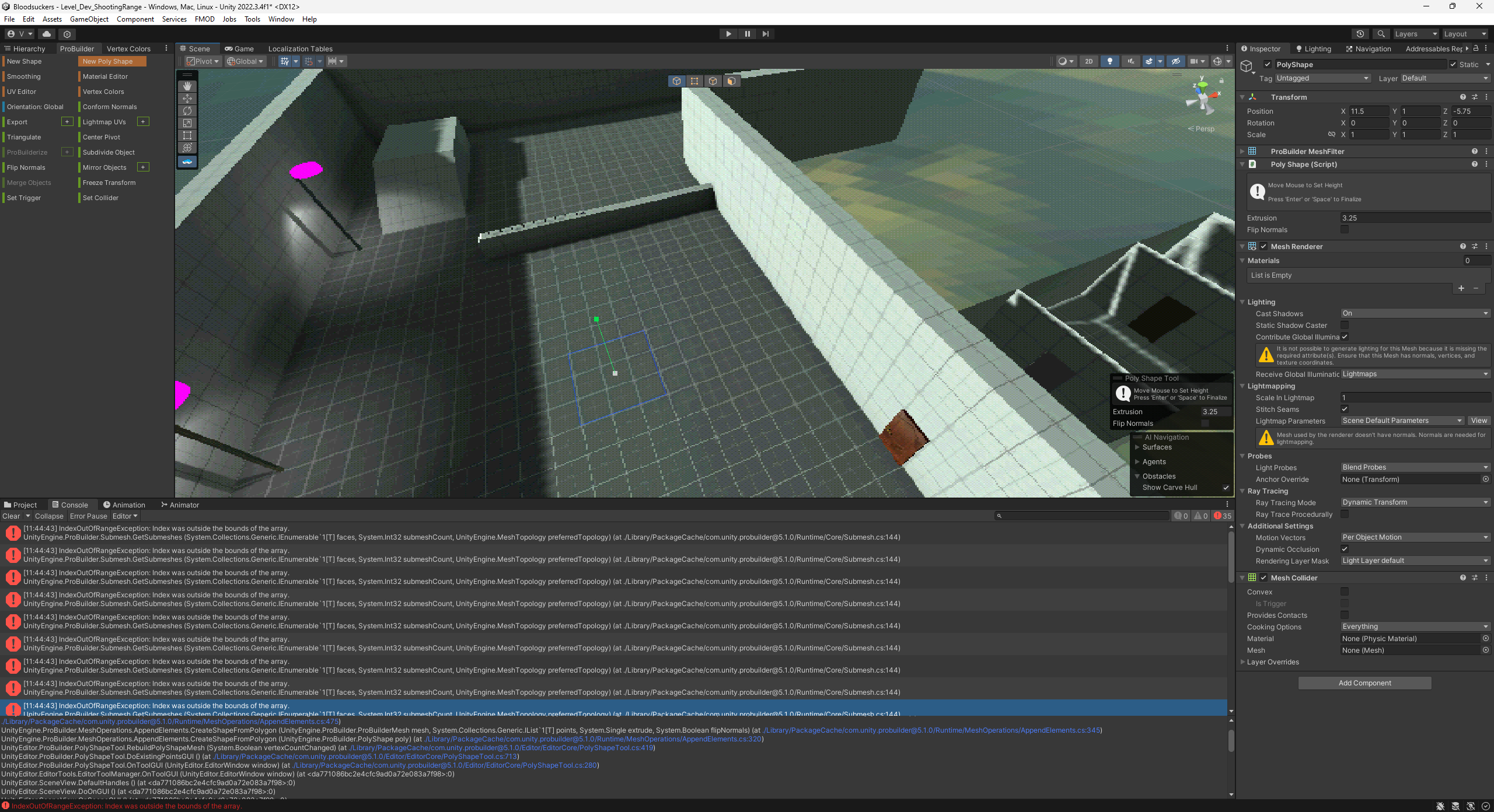Viewport: 1494px width, 812px height.
Task: Switch to the Console tab
Action: (70, 505)
